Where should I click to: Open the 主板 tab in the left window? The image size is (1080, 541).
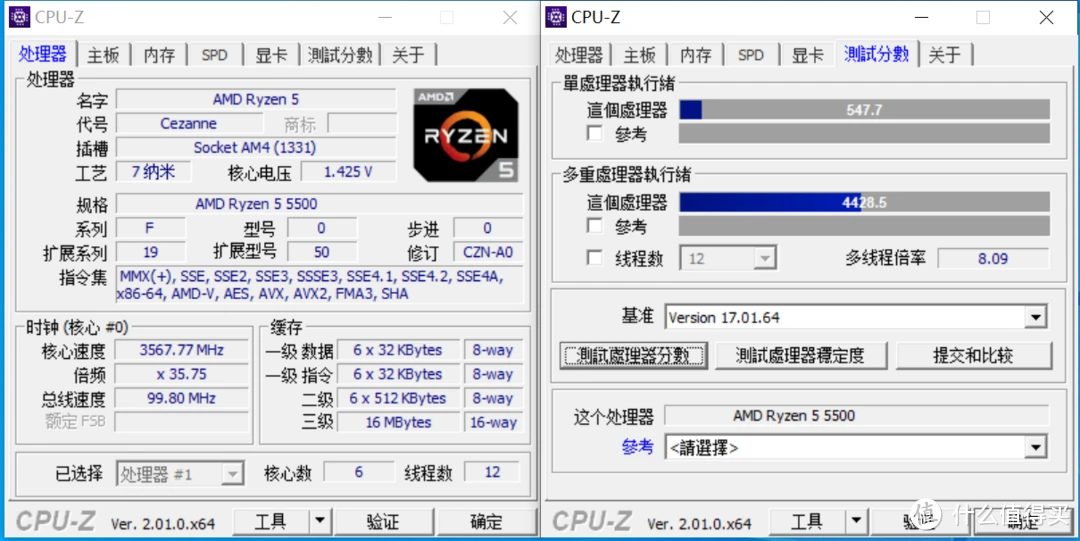click(103, 55)
